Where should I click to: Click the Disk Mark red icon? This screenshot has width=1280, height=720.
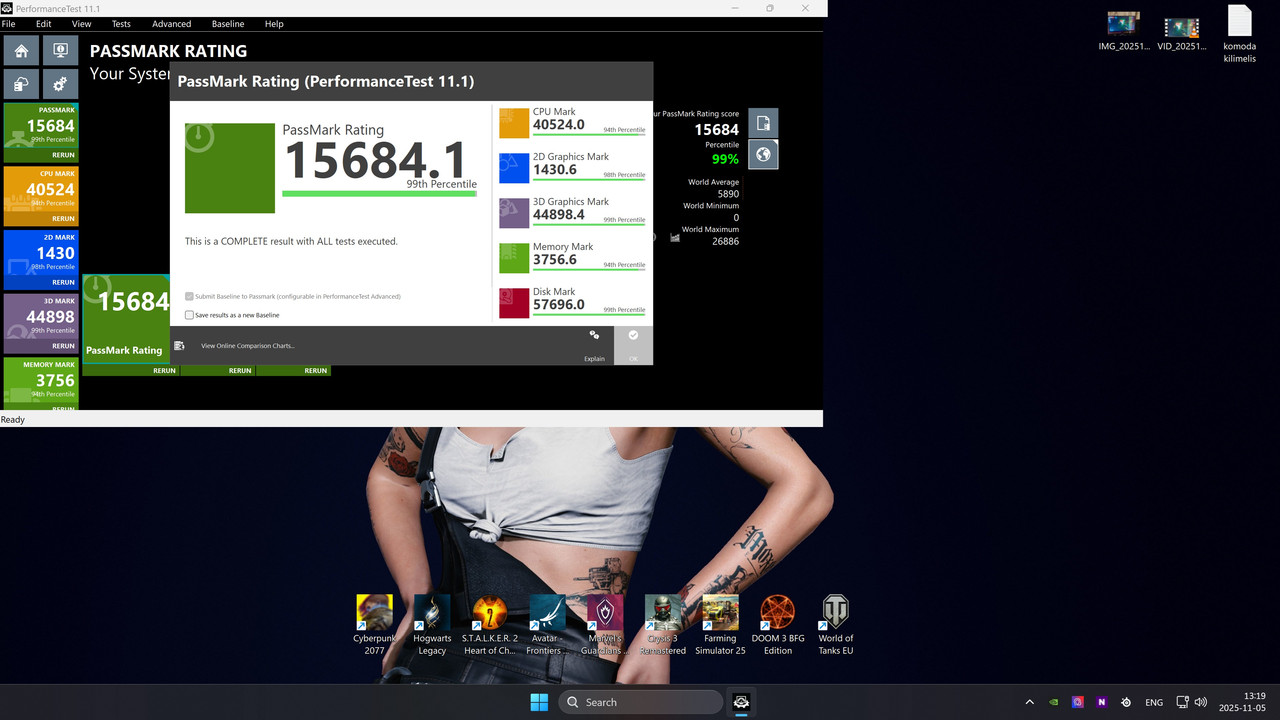click(x=514, y=303)
